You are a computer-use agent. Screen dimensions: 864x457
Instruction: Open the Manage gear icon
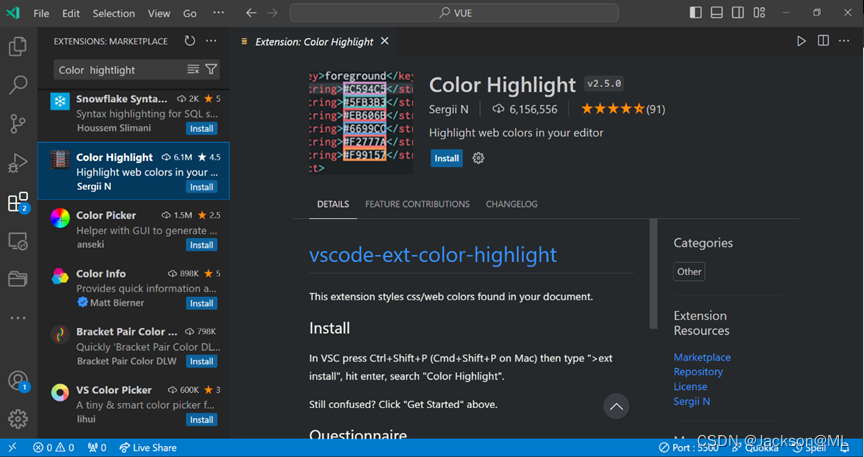(18, 419)
